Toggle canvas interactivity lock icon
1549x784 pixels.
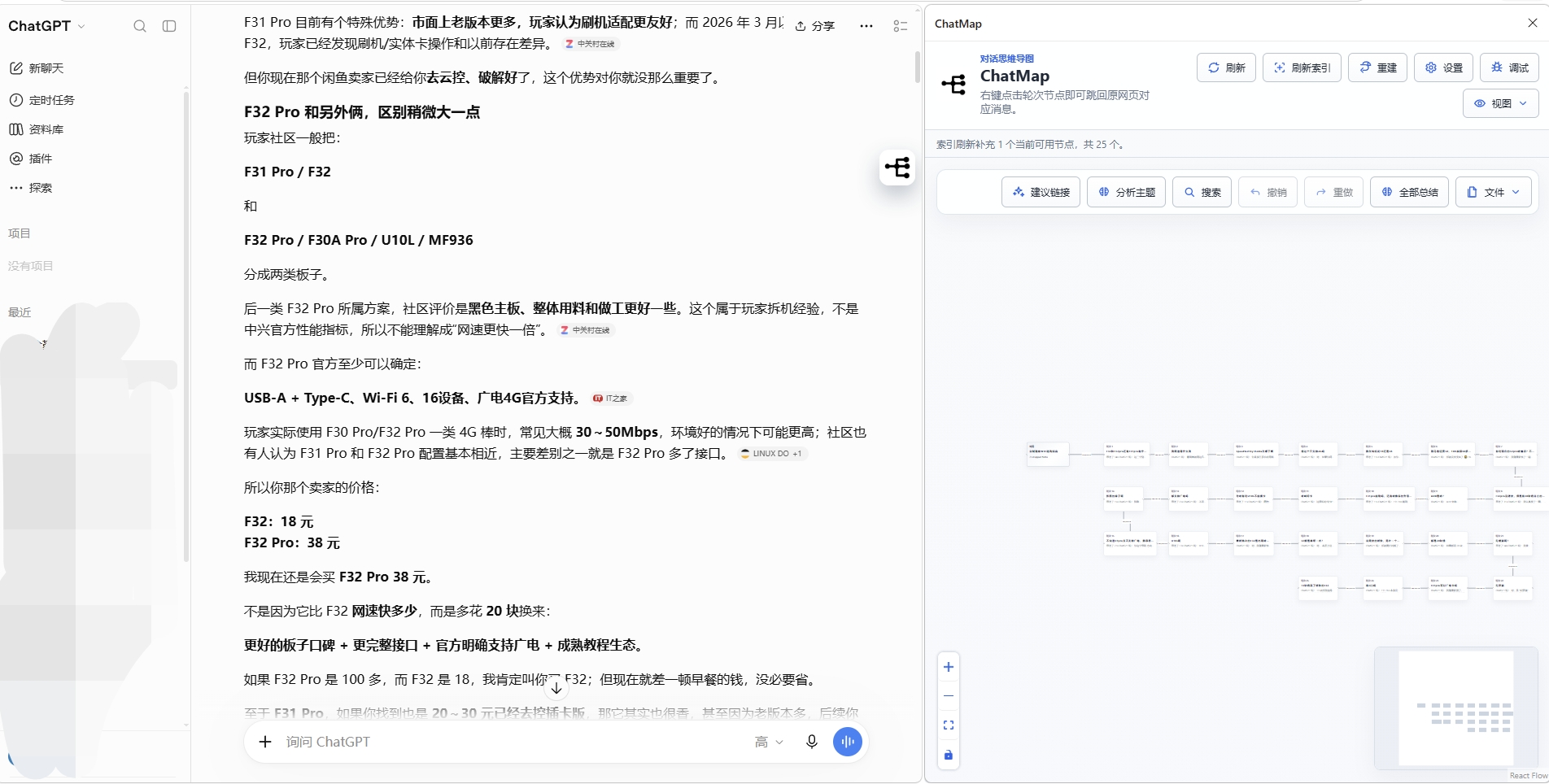949,755
